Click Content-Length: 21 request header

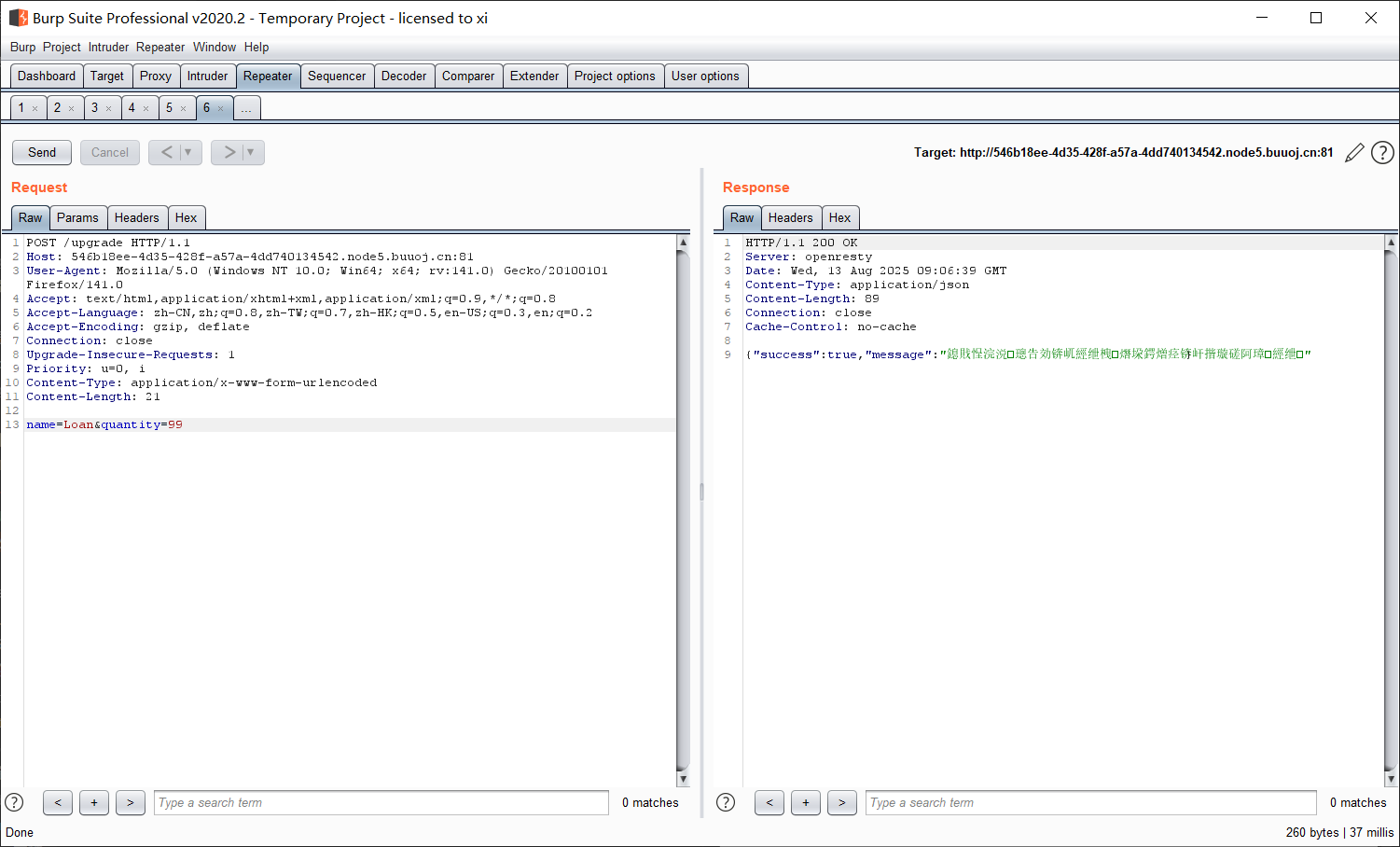tap(93, 396)
